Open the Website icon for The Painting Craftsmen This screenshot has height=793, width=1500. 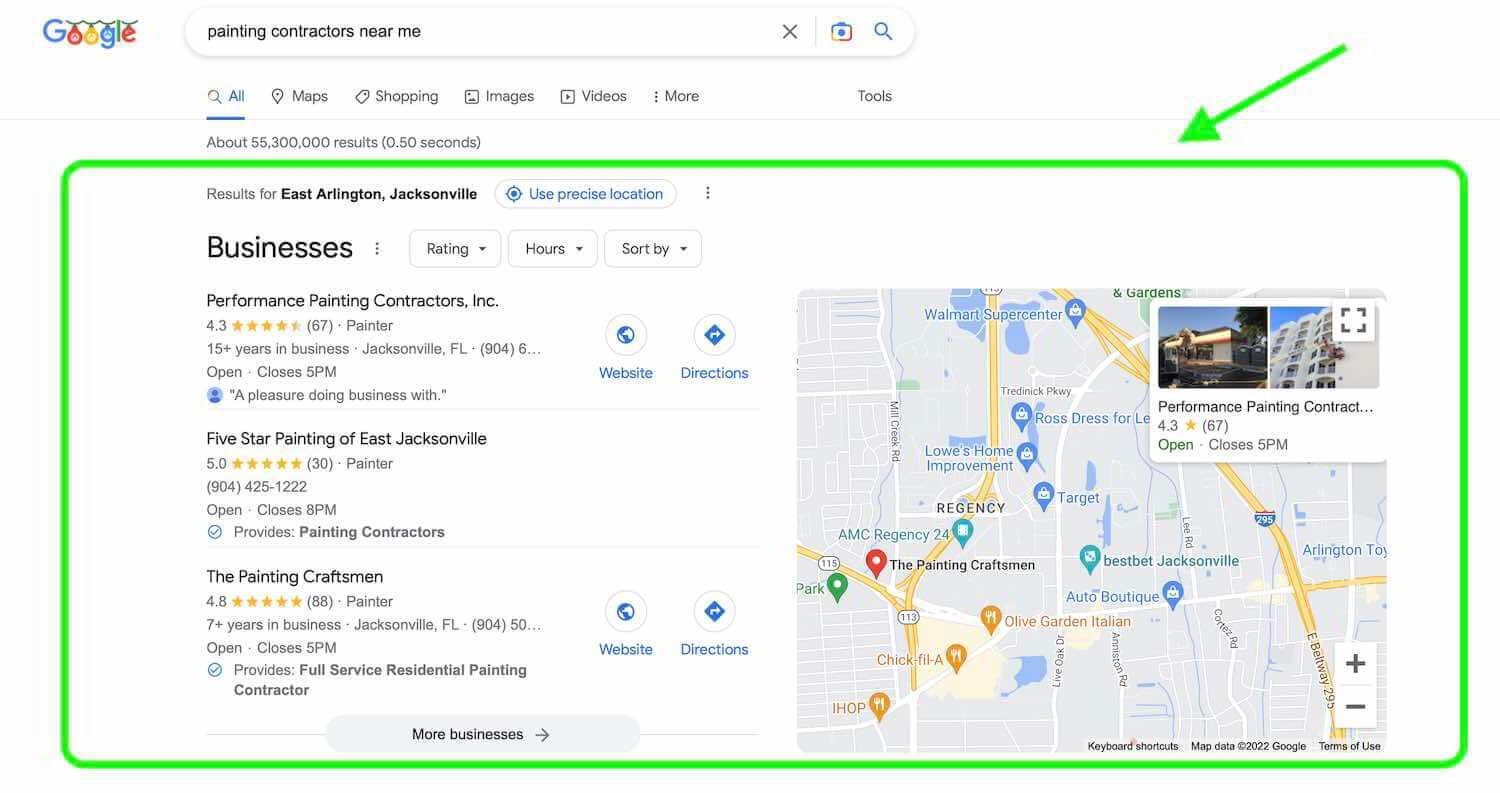(x=626, y=611)
